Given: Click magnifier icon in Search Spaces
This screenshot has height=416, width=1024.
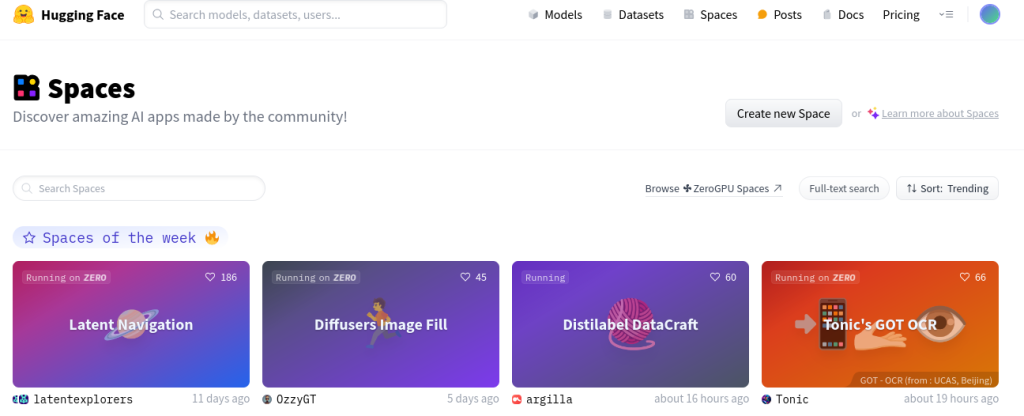Looking at the screenshot, I should (27, 188).
